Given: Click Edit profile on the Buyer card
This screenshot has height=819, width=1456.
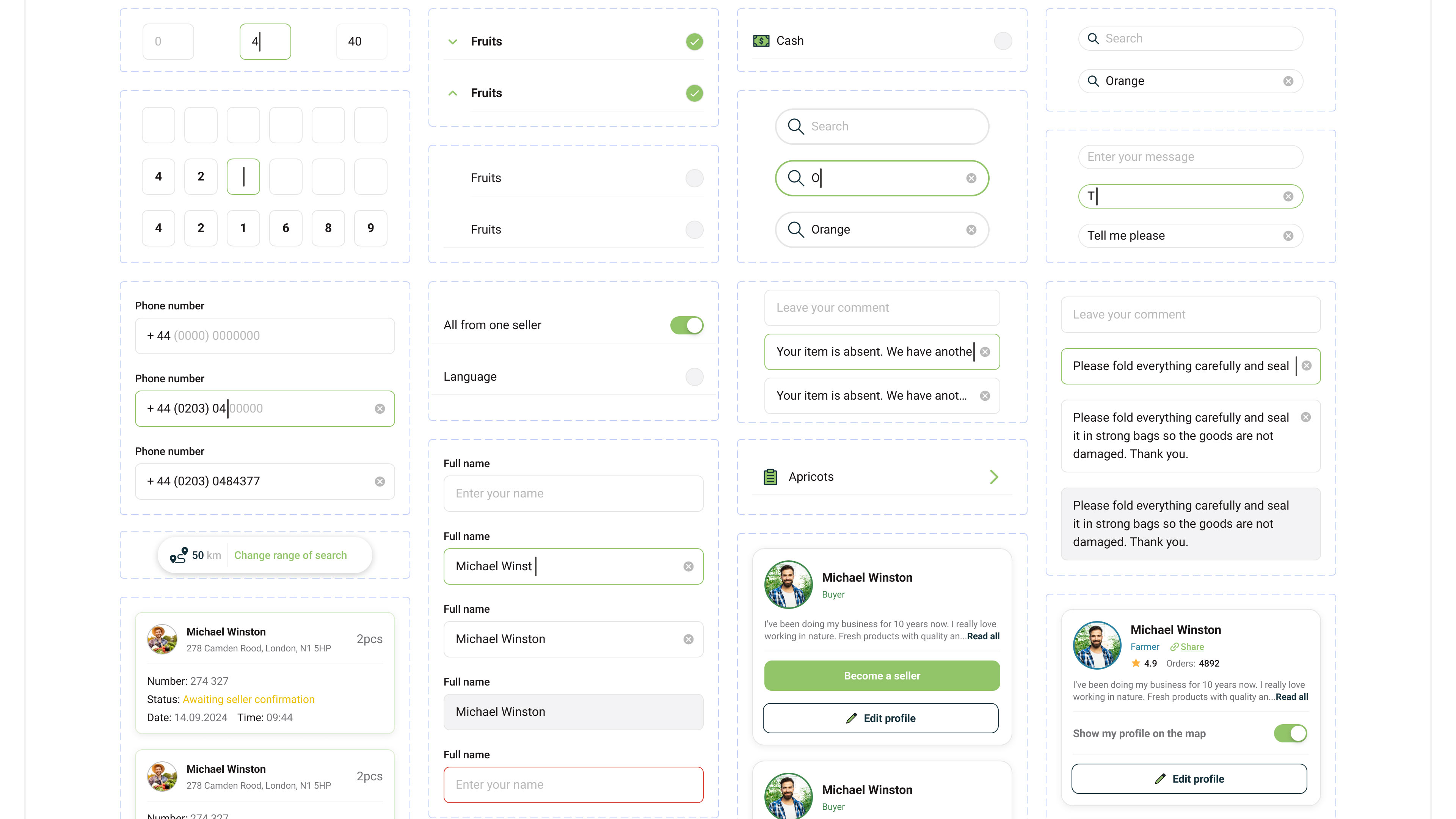Looking at the screenshot, I should [x=880, y=718].
